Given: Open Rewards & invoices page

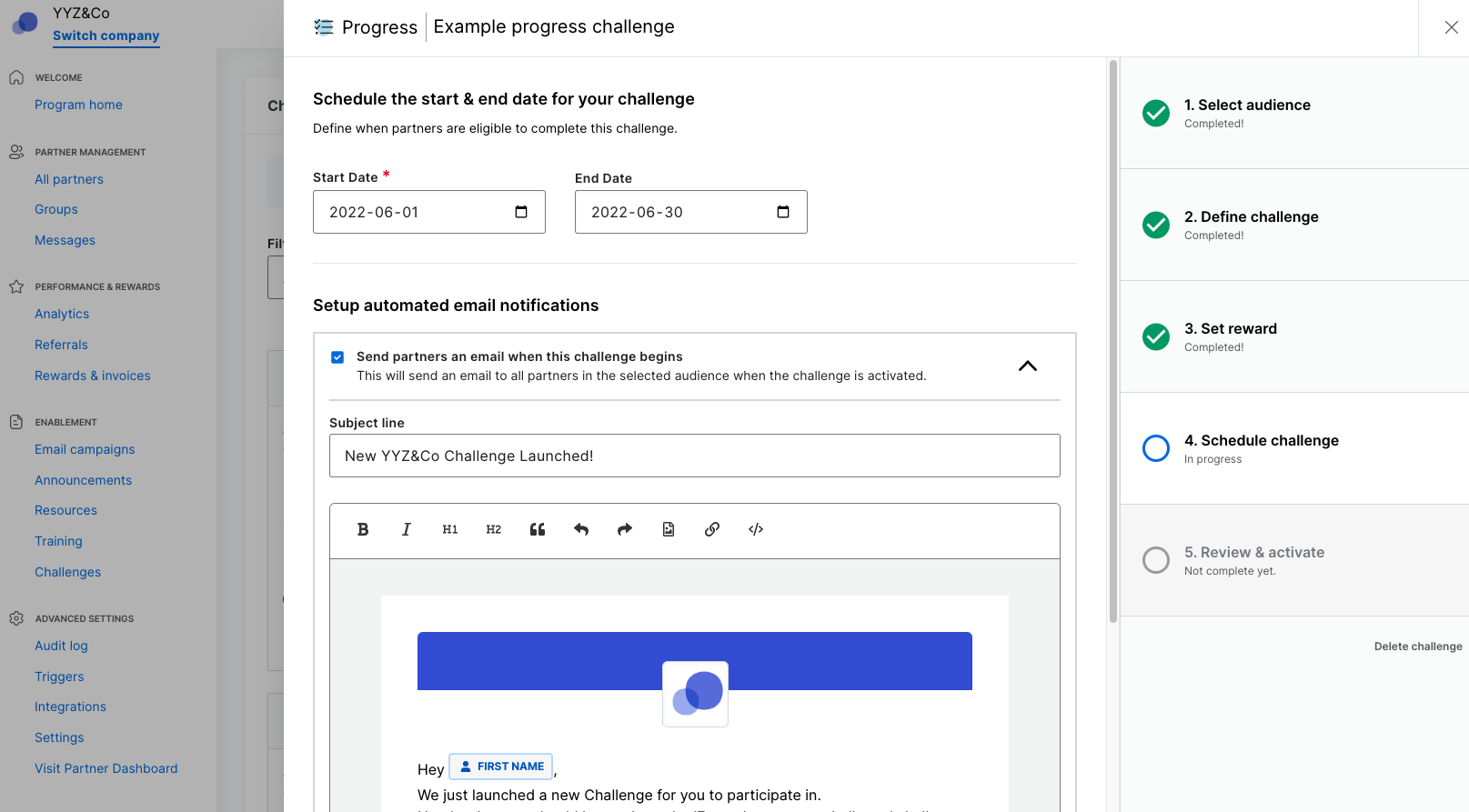Looking at the screenshot, I should [x=93, y=376].
